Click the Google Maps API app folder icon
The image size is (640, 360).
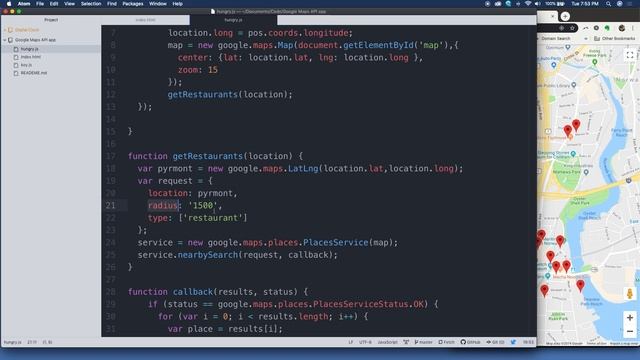10,40
